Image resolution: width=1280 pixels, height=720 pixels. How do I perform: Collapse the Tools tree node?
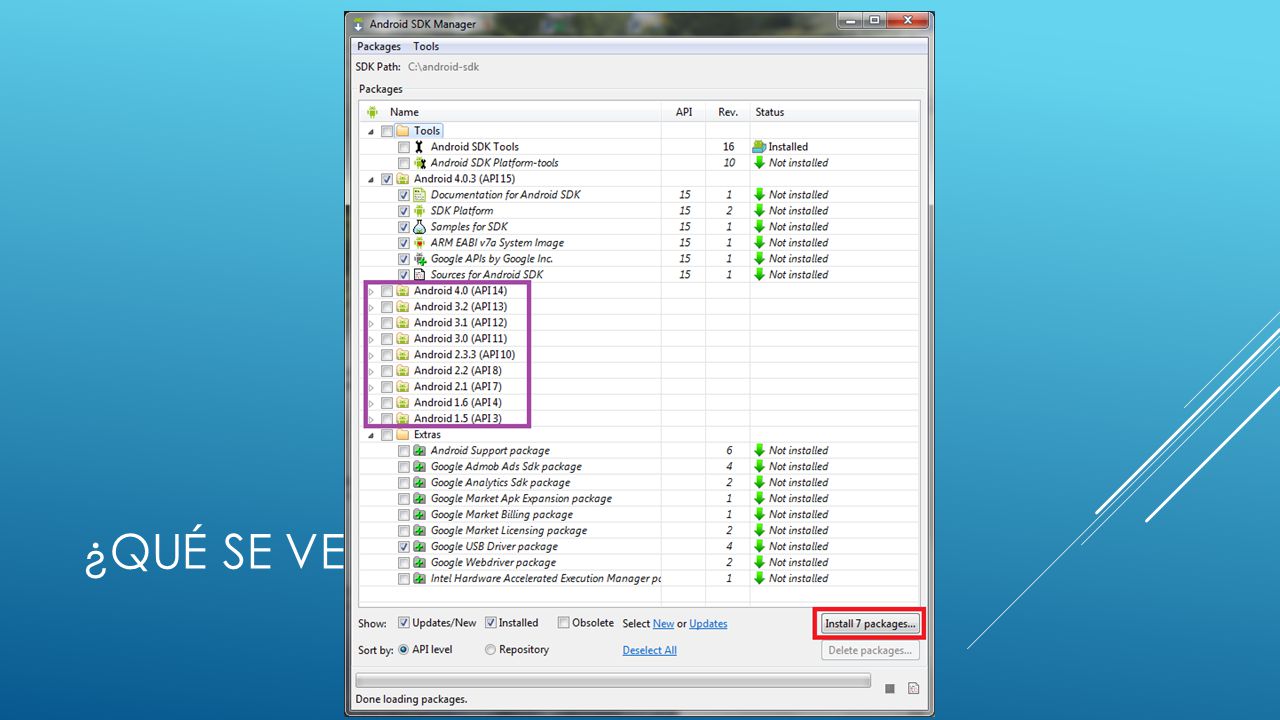click(x=372, y=131)
